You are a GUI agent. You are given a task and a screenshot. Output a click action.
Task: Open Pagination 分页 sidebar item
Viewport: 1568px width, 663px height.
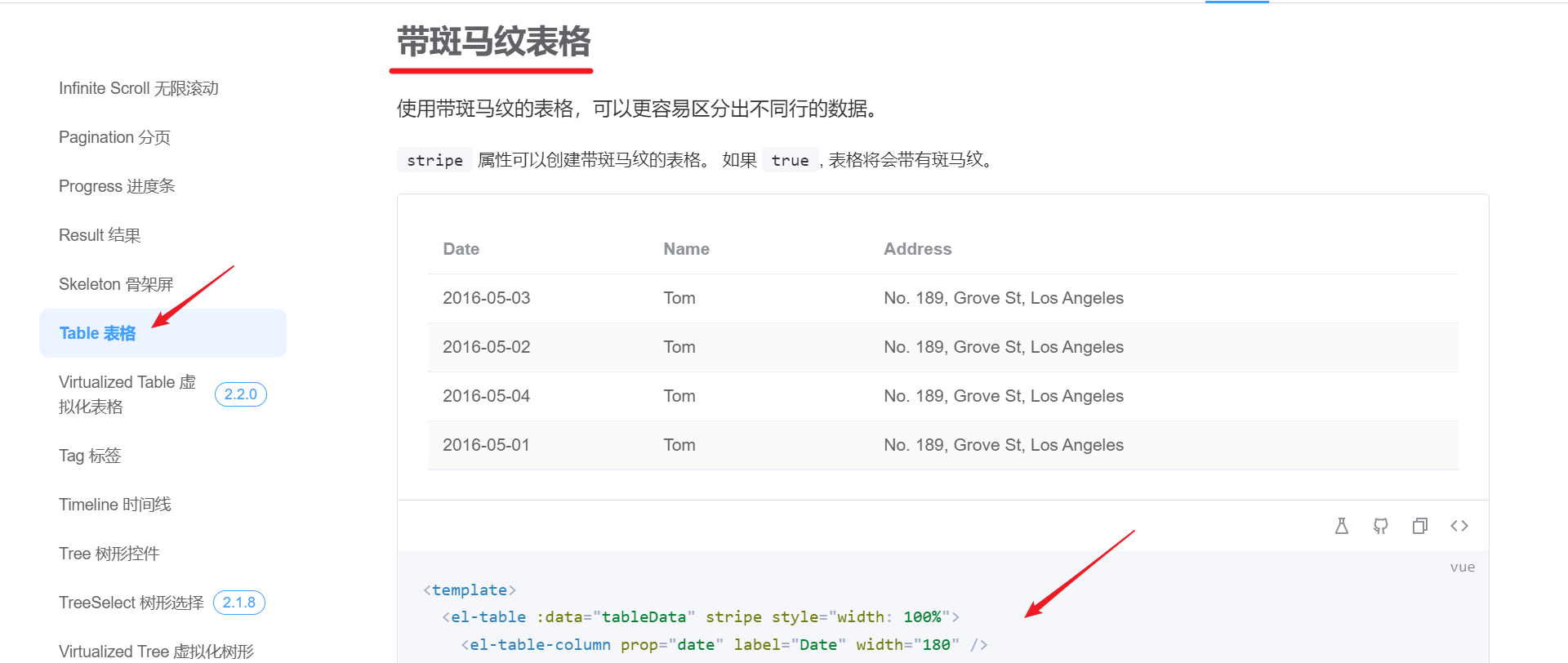pos(114,137)
